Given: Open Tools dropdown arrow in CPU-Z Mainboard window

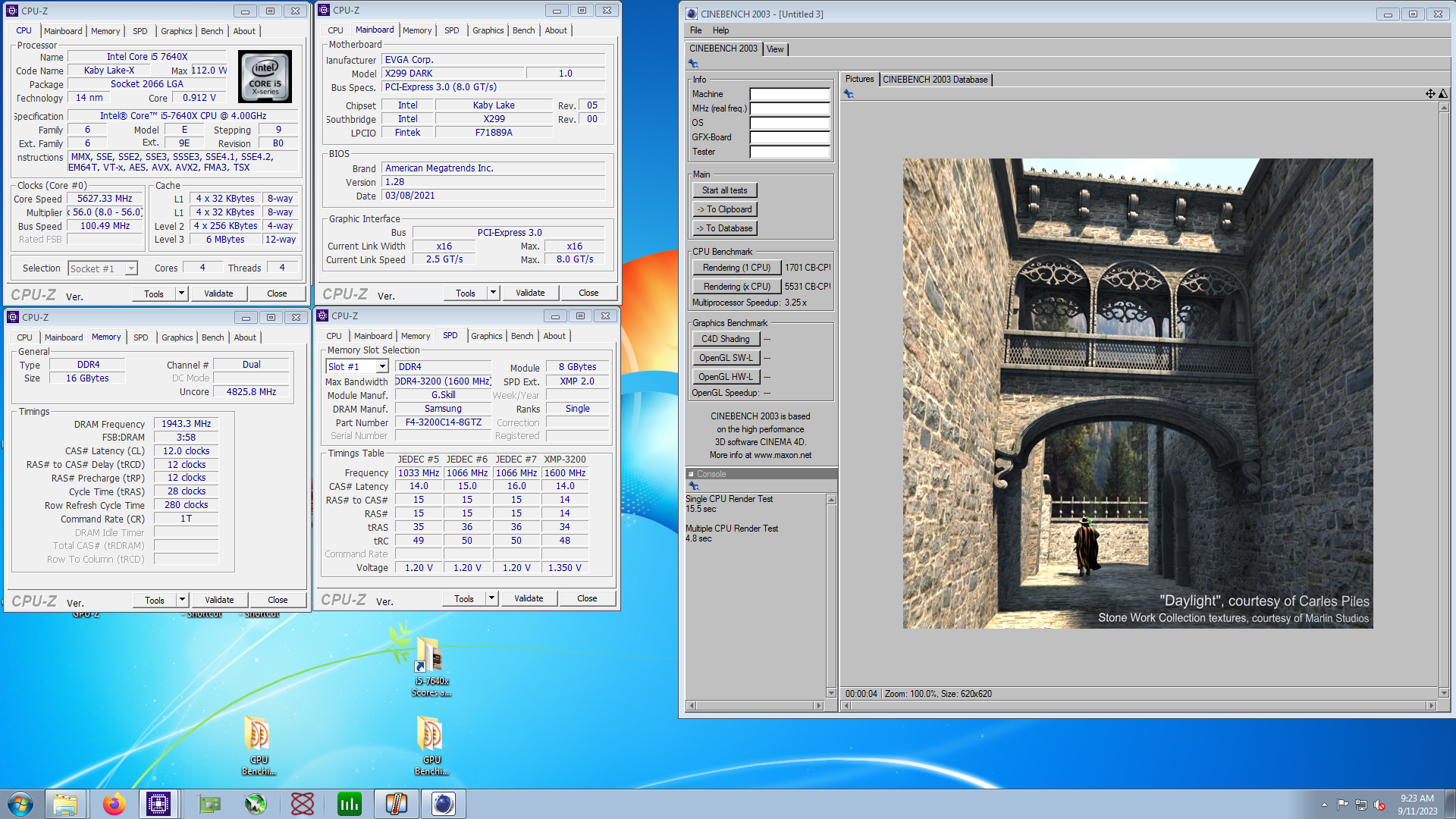Looking at the screenshot, I should [x=493, y=293].
